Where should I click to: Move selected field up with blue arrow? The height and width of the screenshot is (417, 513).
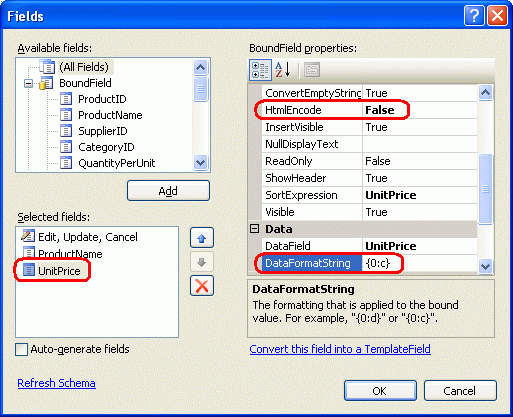click(202, 238)
